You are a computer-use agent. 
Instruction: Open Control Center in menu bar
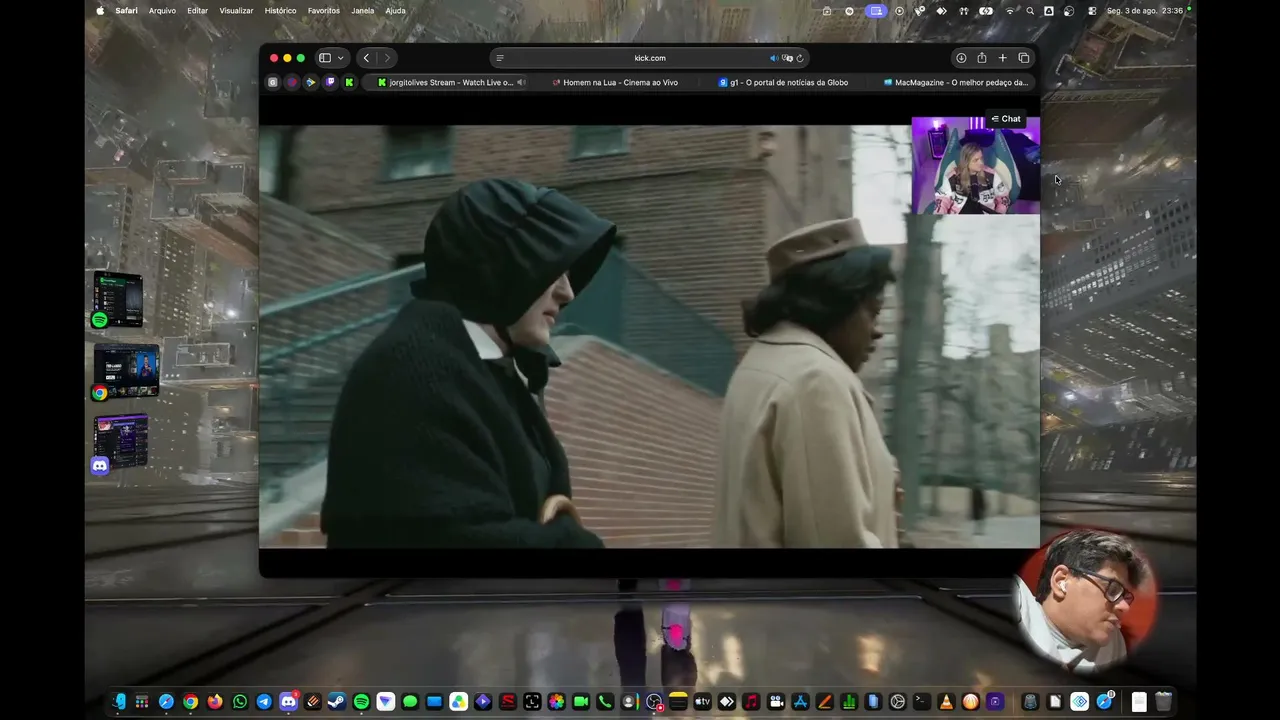pyautogui.click(x=1091, y=11)
